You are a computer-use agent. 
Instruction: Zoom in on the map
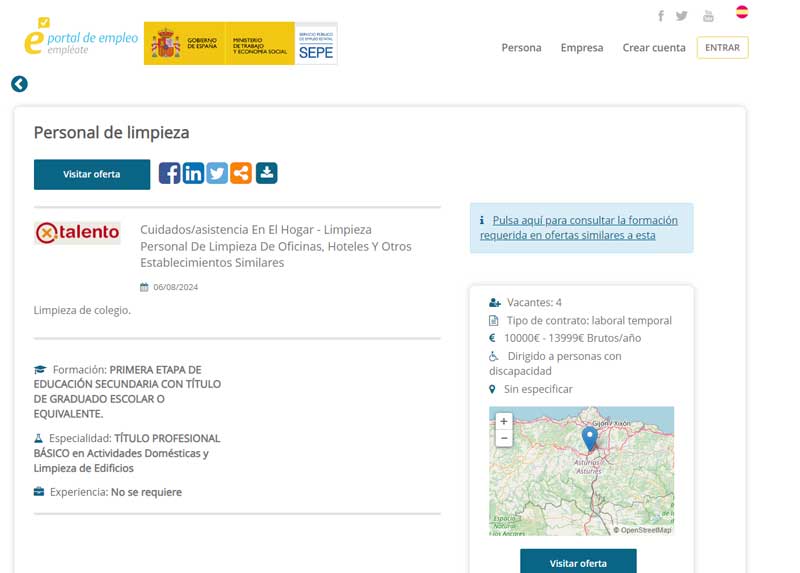[x=504, y=422]
